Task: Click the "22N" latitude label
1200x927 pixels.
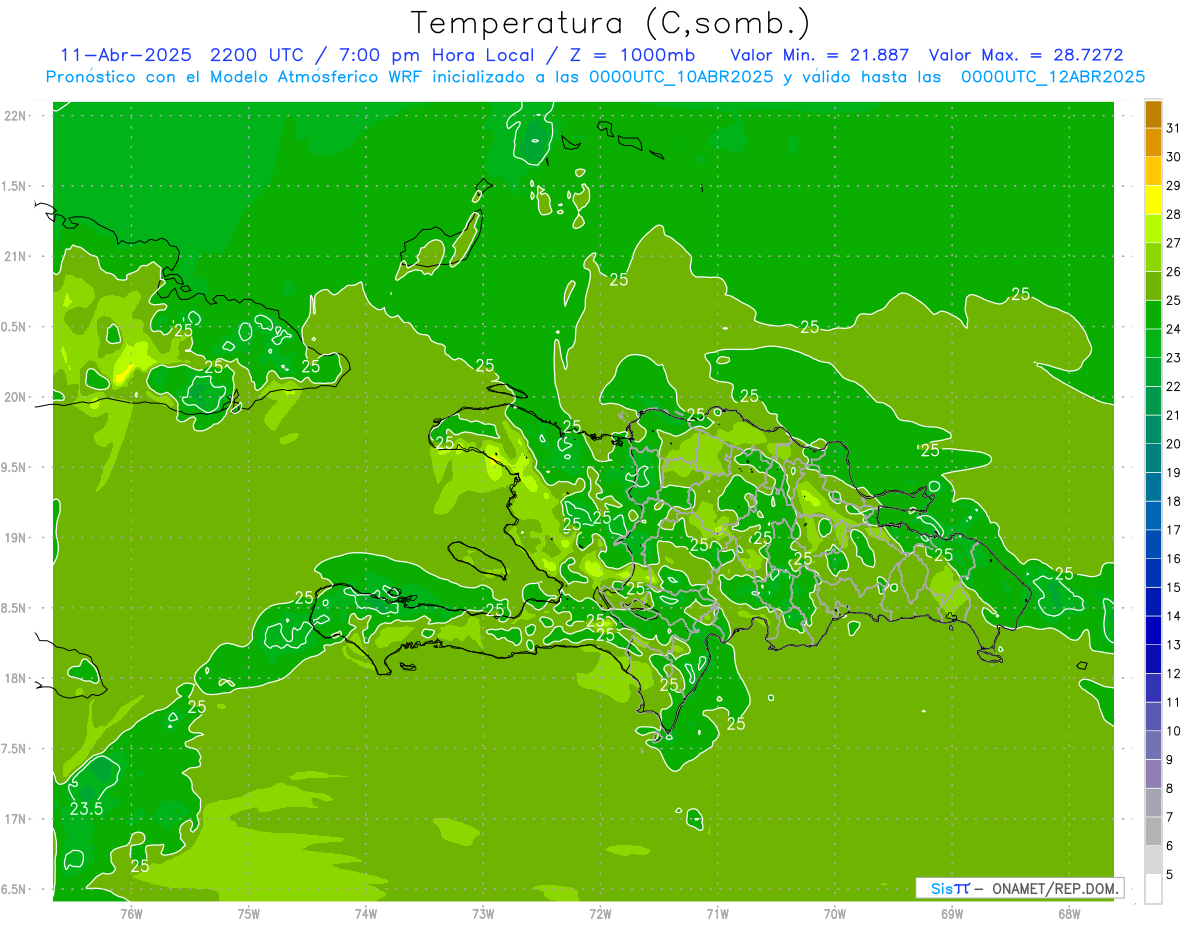Action: (16, 116)
